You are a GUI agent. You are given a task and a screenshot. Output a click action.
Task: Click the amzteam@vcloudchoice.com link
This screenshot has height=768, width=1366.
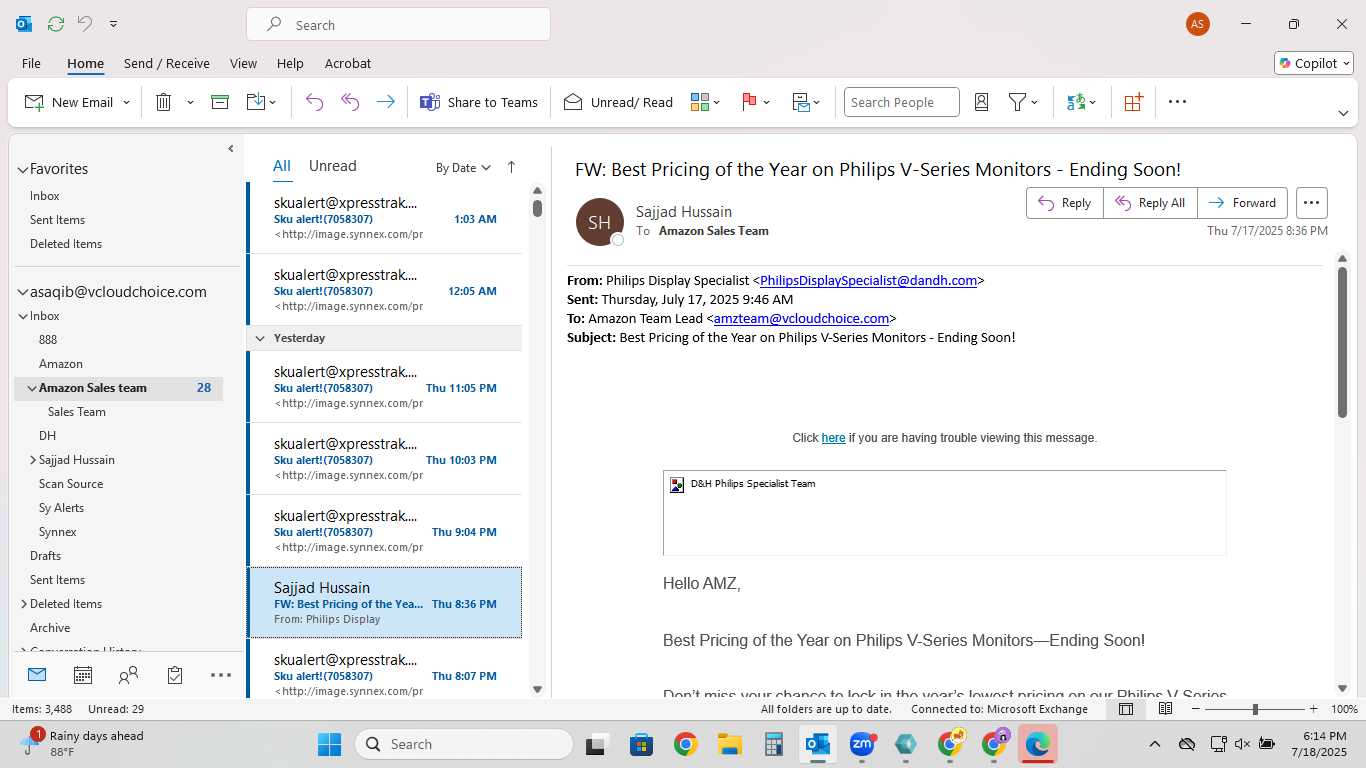click(801, 319)
